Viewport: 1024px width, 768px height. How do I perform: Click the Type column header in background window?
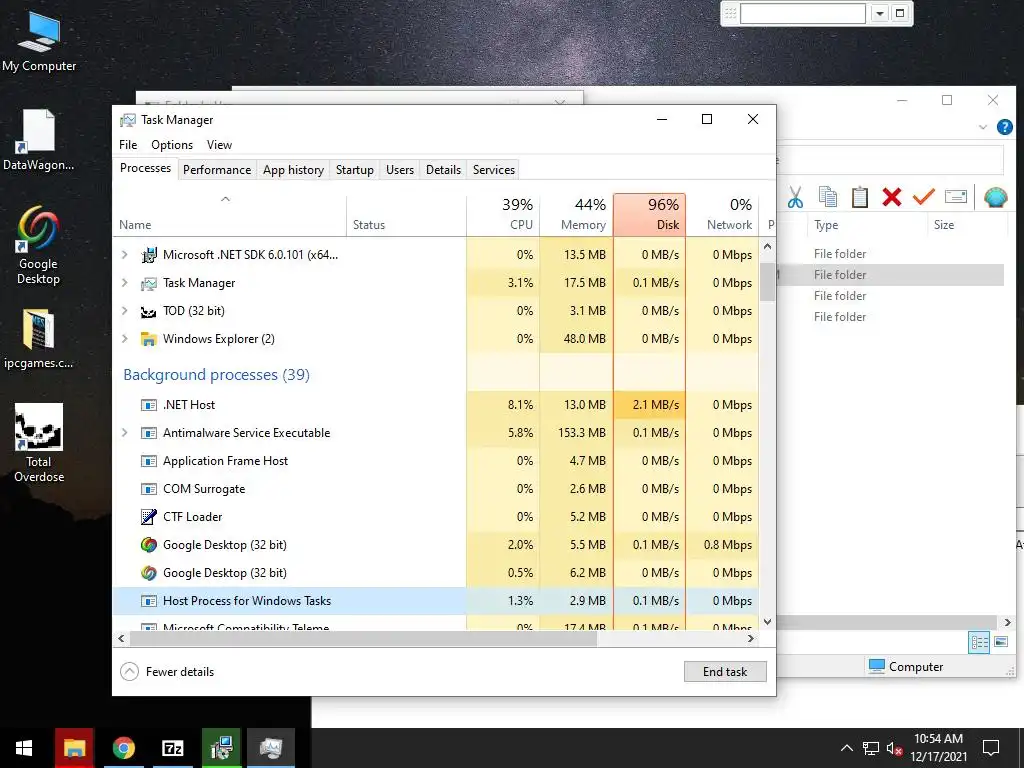point(867,225)
